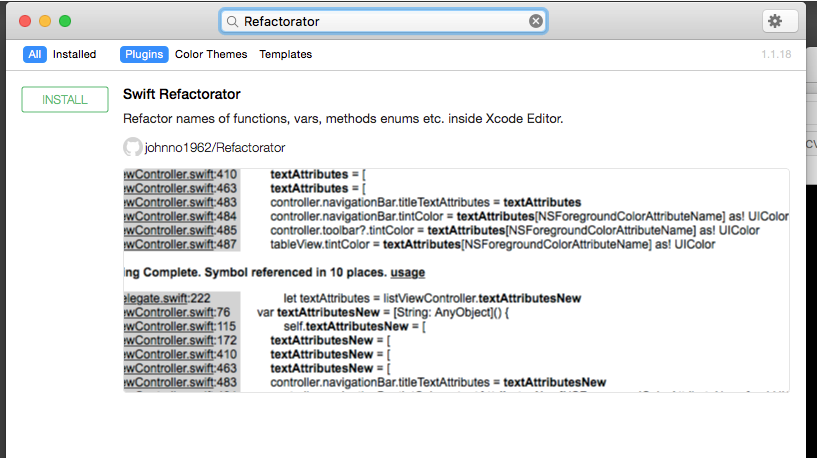Show only Installed packages
The width and height of the screenshot is (817, 458).
tap(75, 54)
